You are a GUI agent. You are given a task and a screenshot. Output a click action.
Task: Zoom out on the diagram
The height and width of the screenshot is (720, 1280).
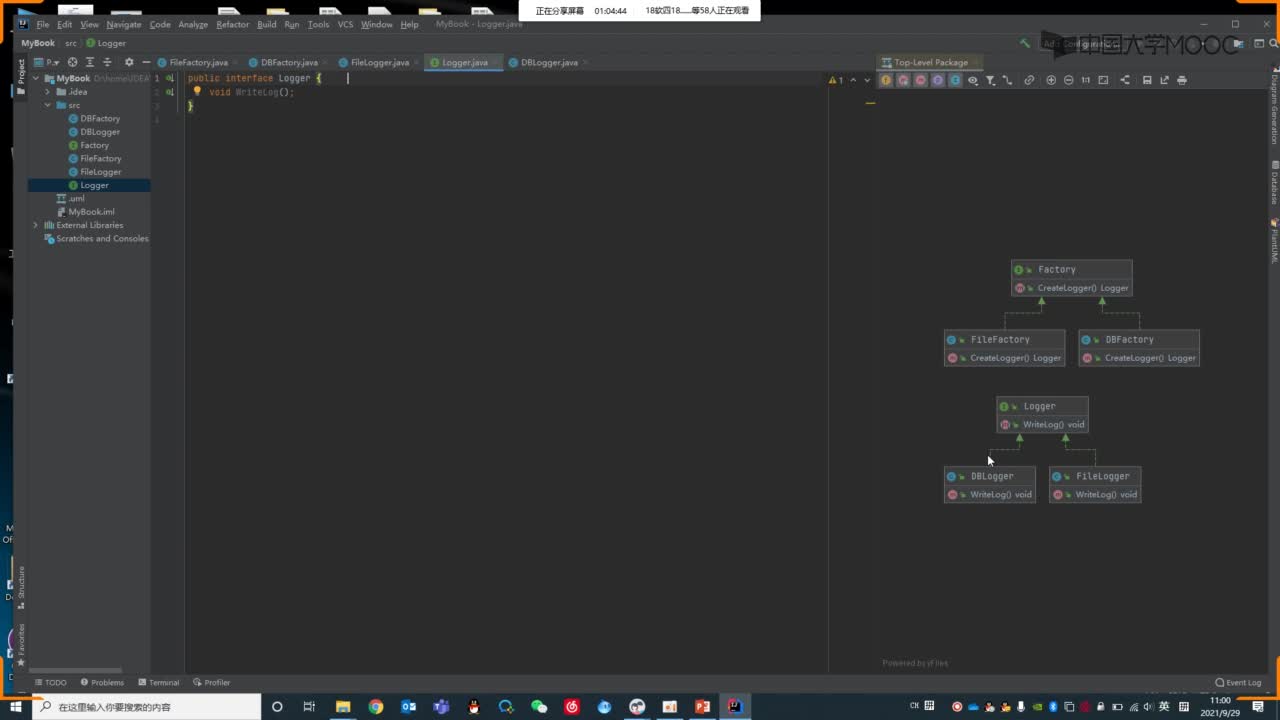pos(1068,80)
